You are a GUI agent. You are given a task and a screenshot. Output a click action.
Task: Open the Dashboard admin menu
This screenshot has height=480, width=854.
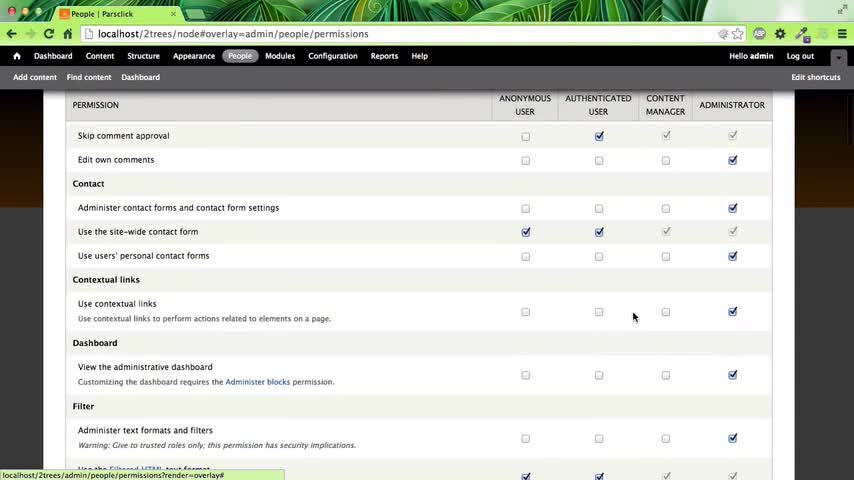tap(53, 56)
